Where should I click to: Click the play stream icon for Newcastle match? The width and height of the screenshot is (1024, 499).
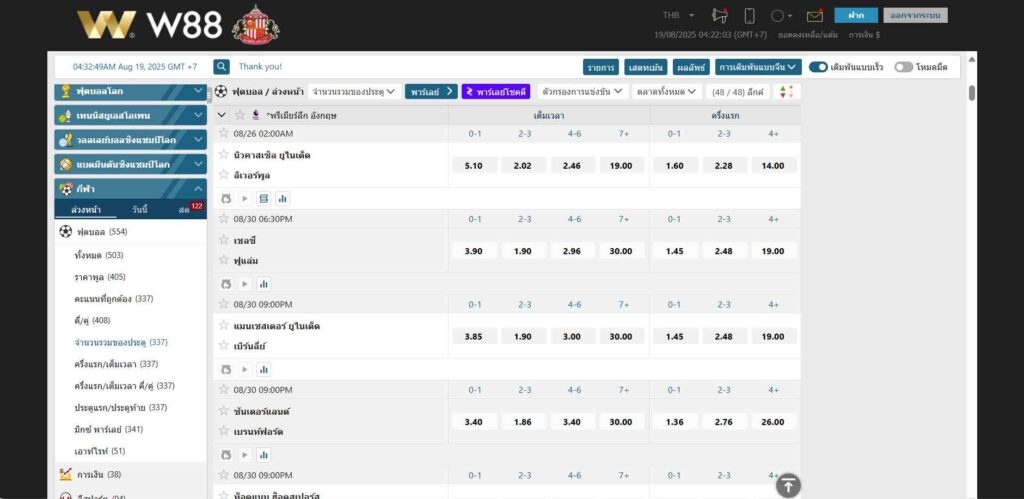coord(245,199)
